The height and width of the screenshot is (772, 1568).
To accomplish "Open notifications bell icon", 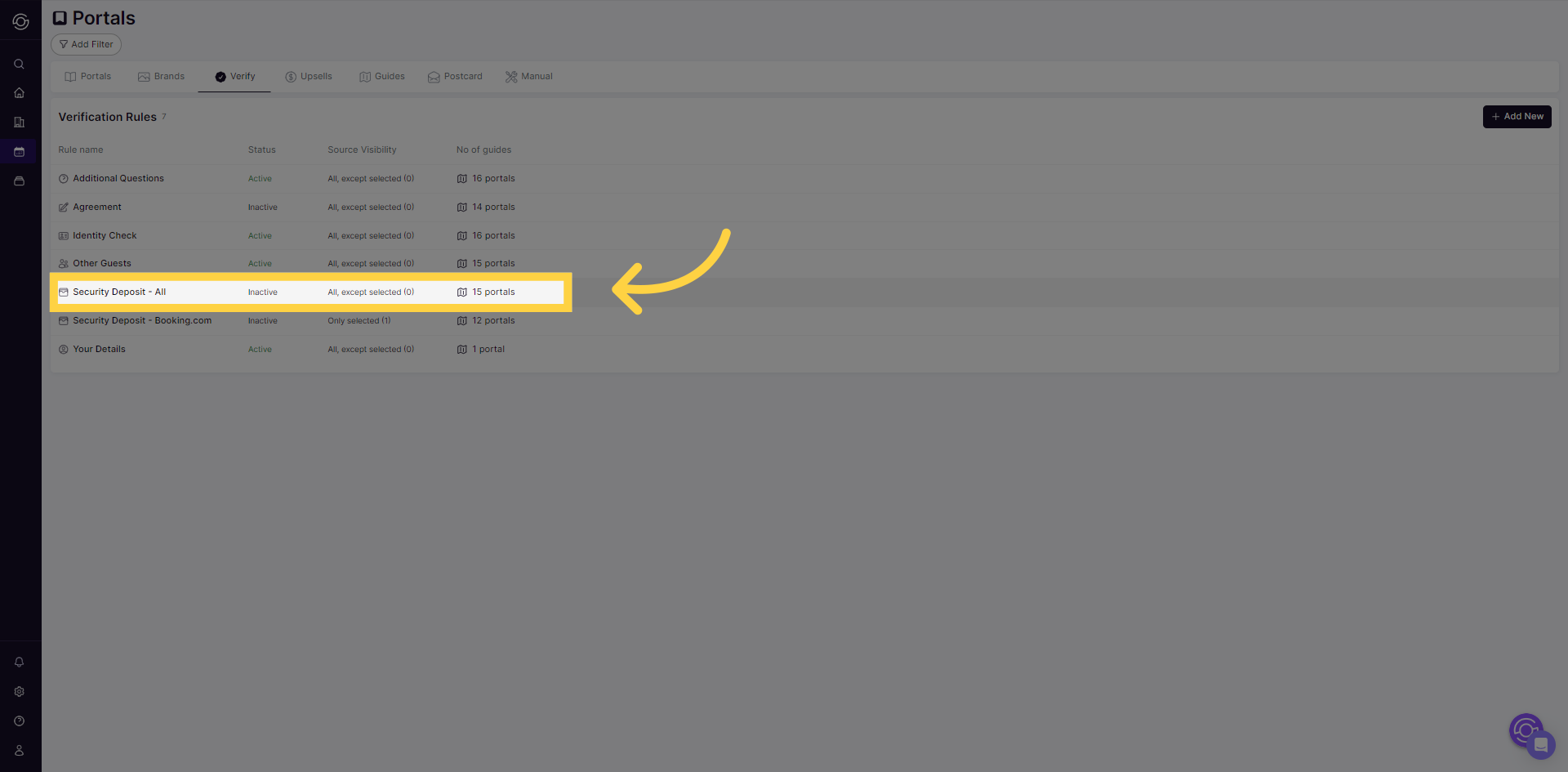I will coord(19,663).
